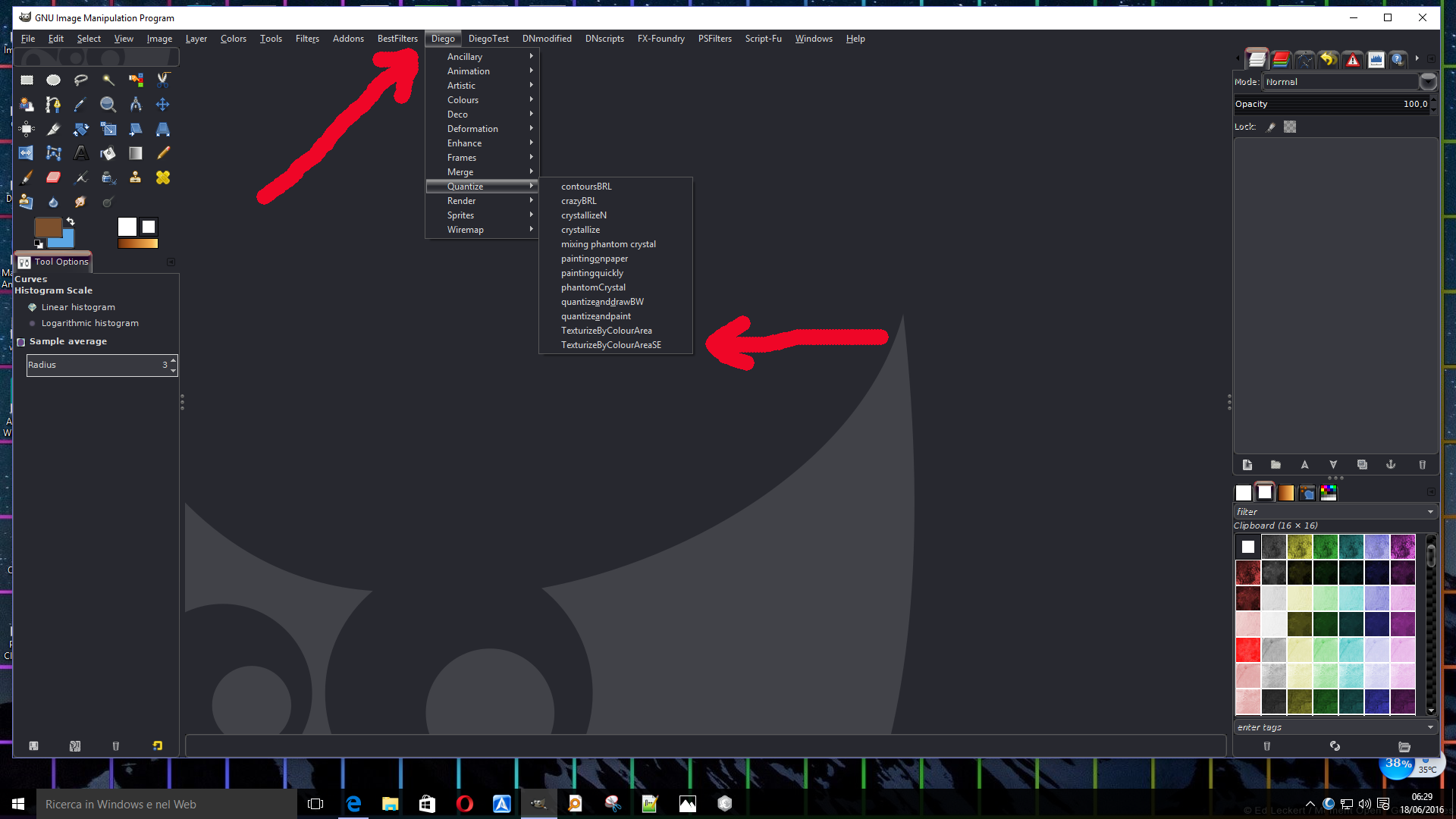Open pattern as image button
The width and height of the screenshot is (1456, 819).
click(x=1404, y=746)
